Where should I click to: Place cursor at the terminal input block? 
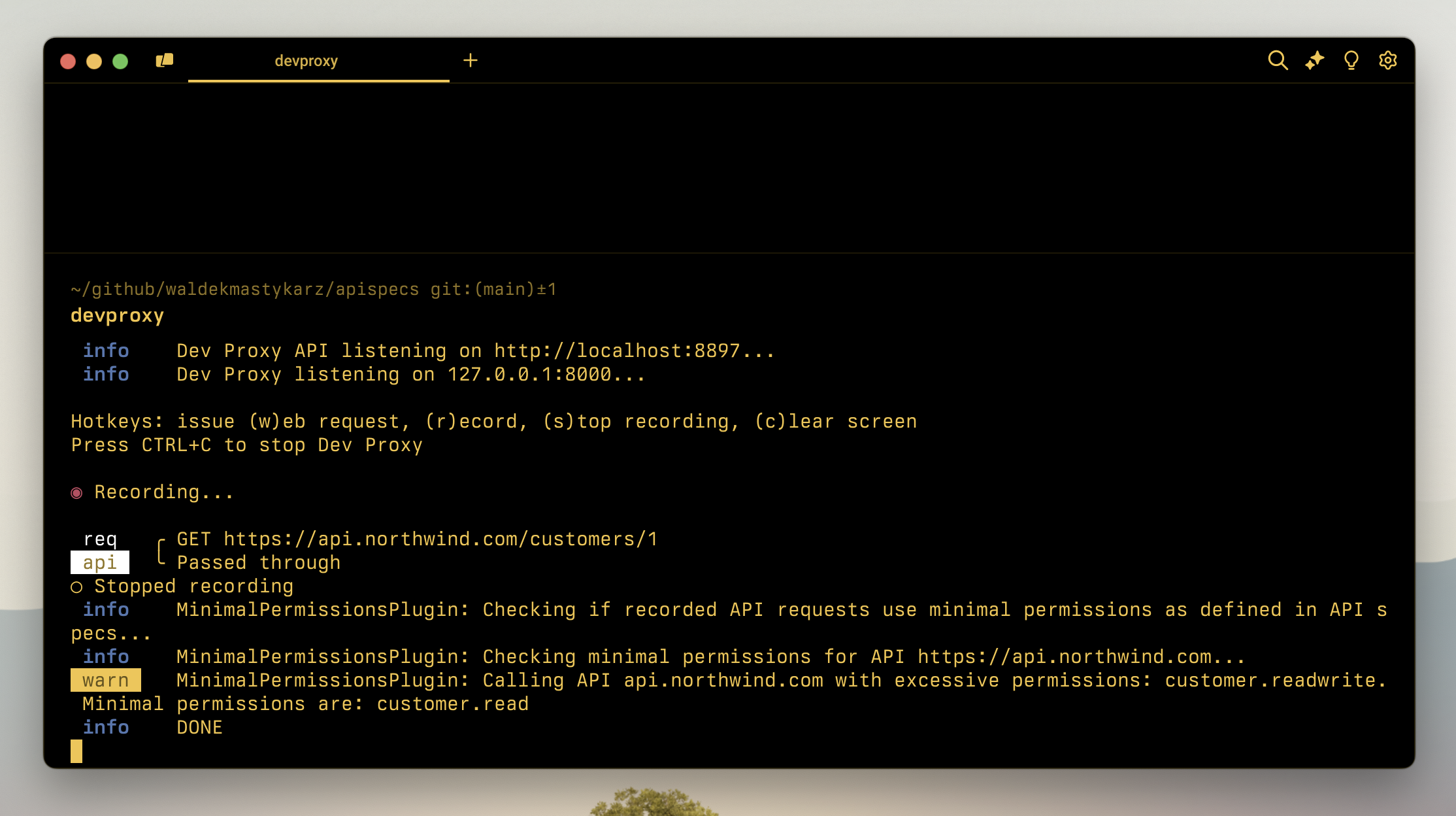click(75, 751)
